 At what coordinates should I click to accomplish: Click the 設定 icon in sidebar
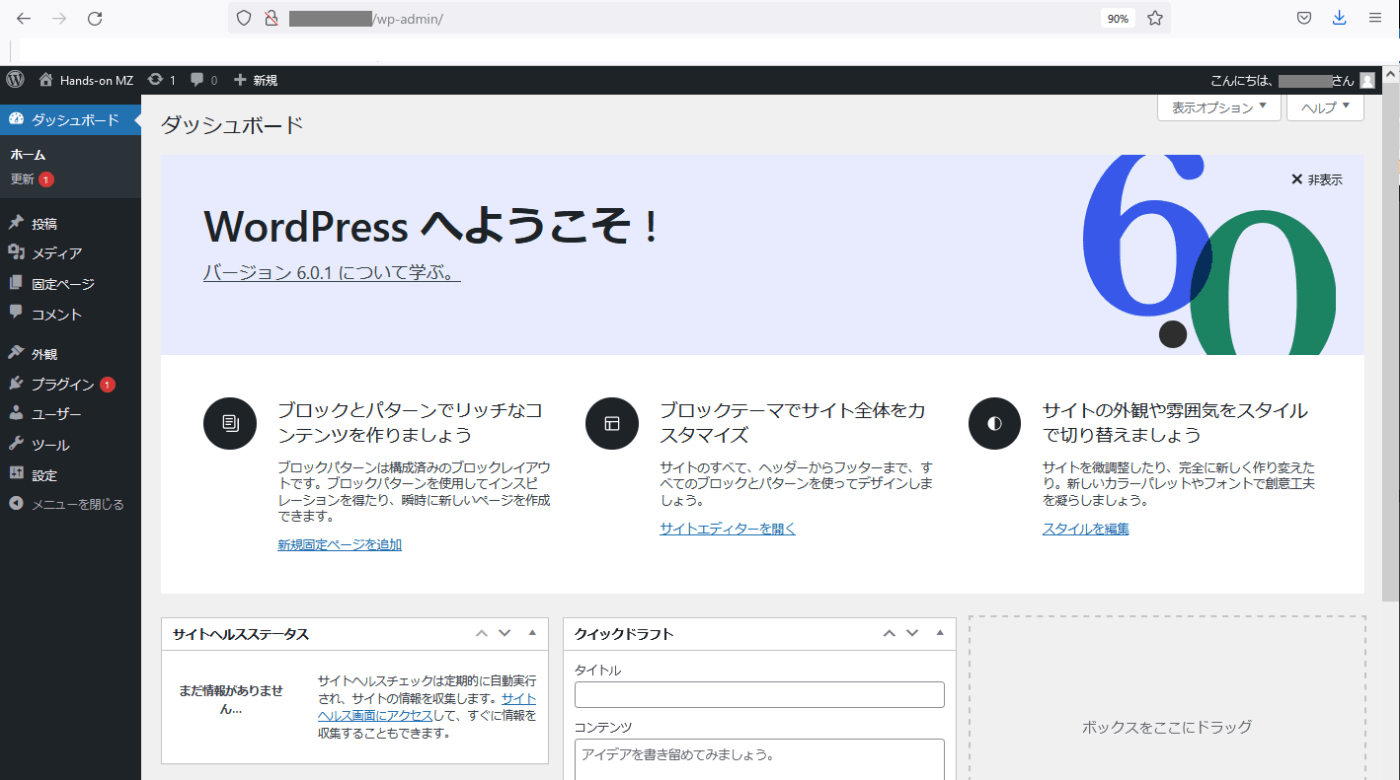tap(16, 474)
